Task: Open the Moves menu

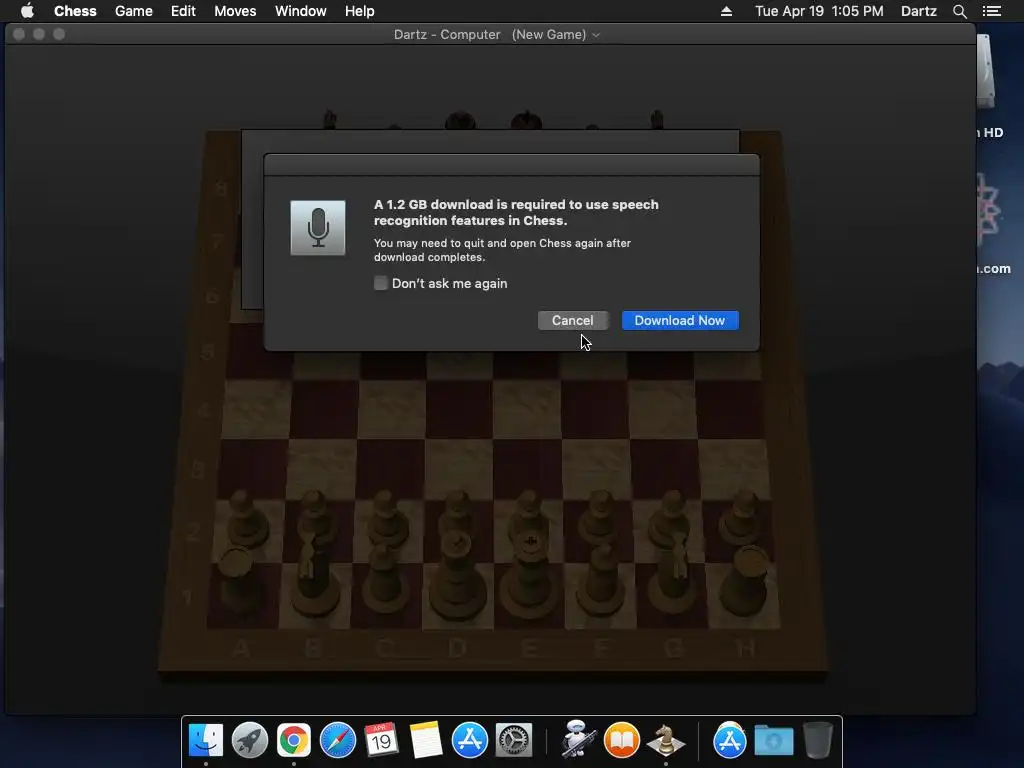Action: click(235, 11)
